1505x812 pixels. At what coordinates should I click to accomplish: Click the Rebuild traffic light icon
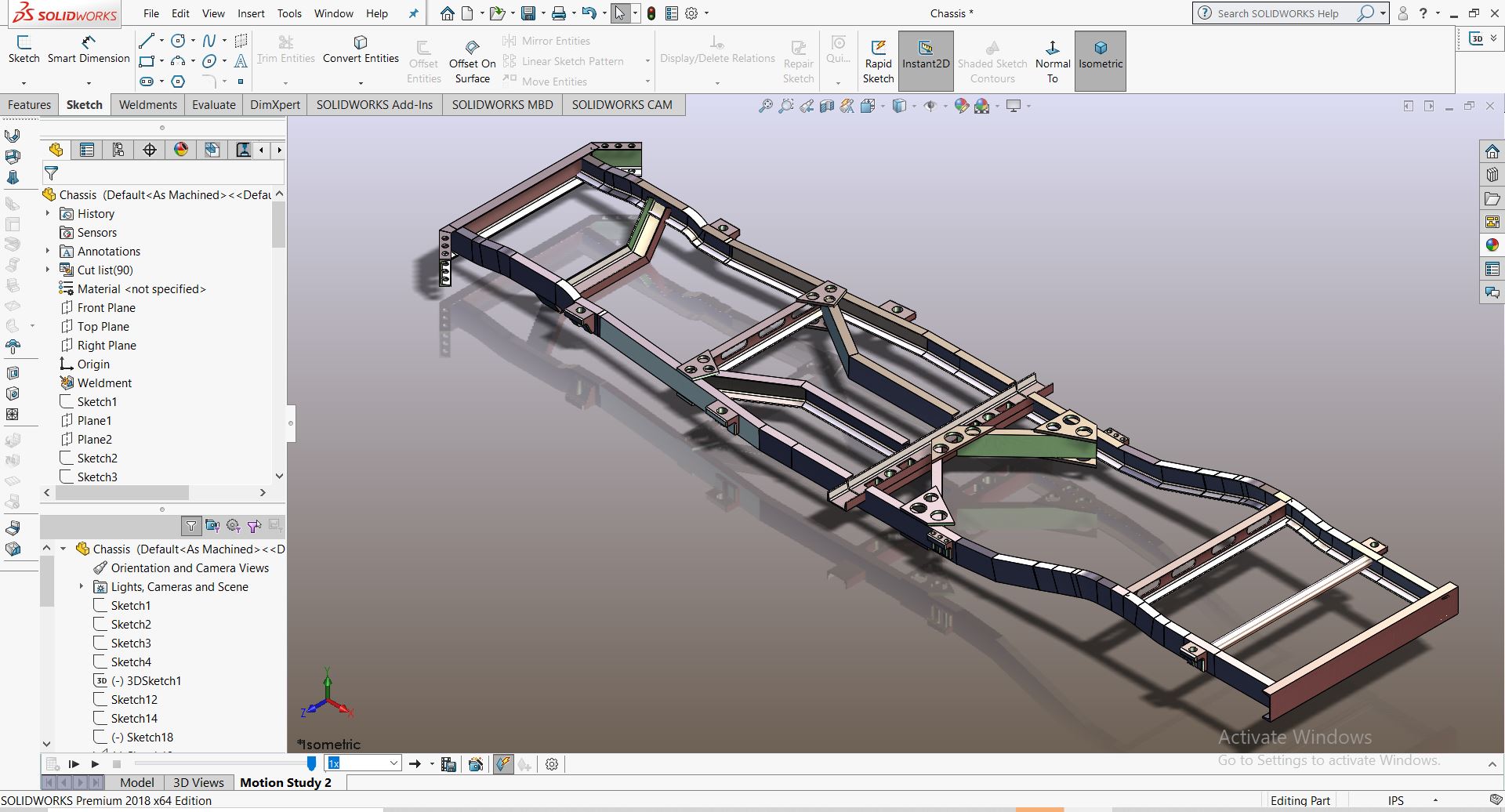pos(651,13)
